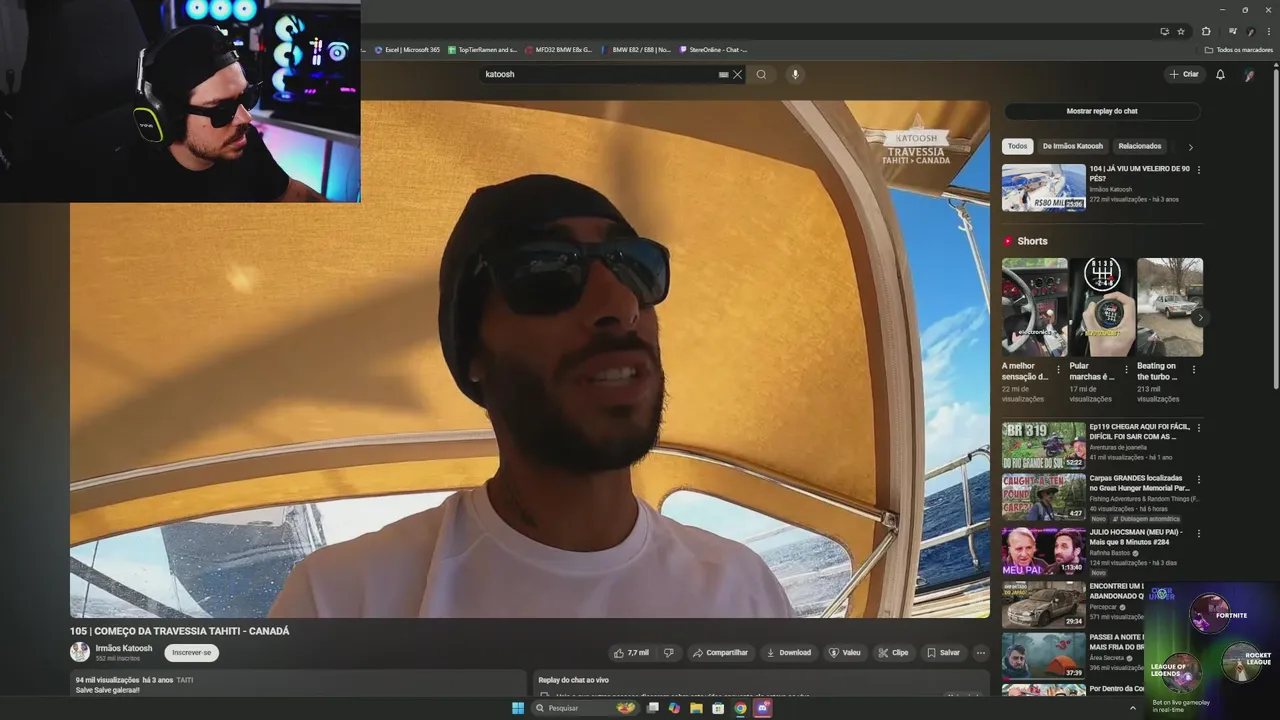Open Irmãos Katoosh channel avatar
The height and width of the screenshot is (720, 1280).
[x=80, y=652]
